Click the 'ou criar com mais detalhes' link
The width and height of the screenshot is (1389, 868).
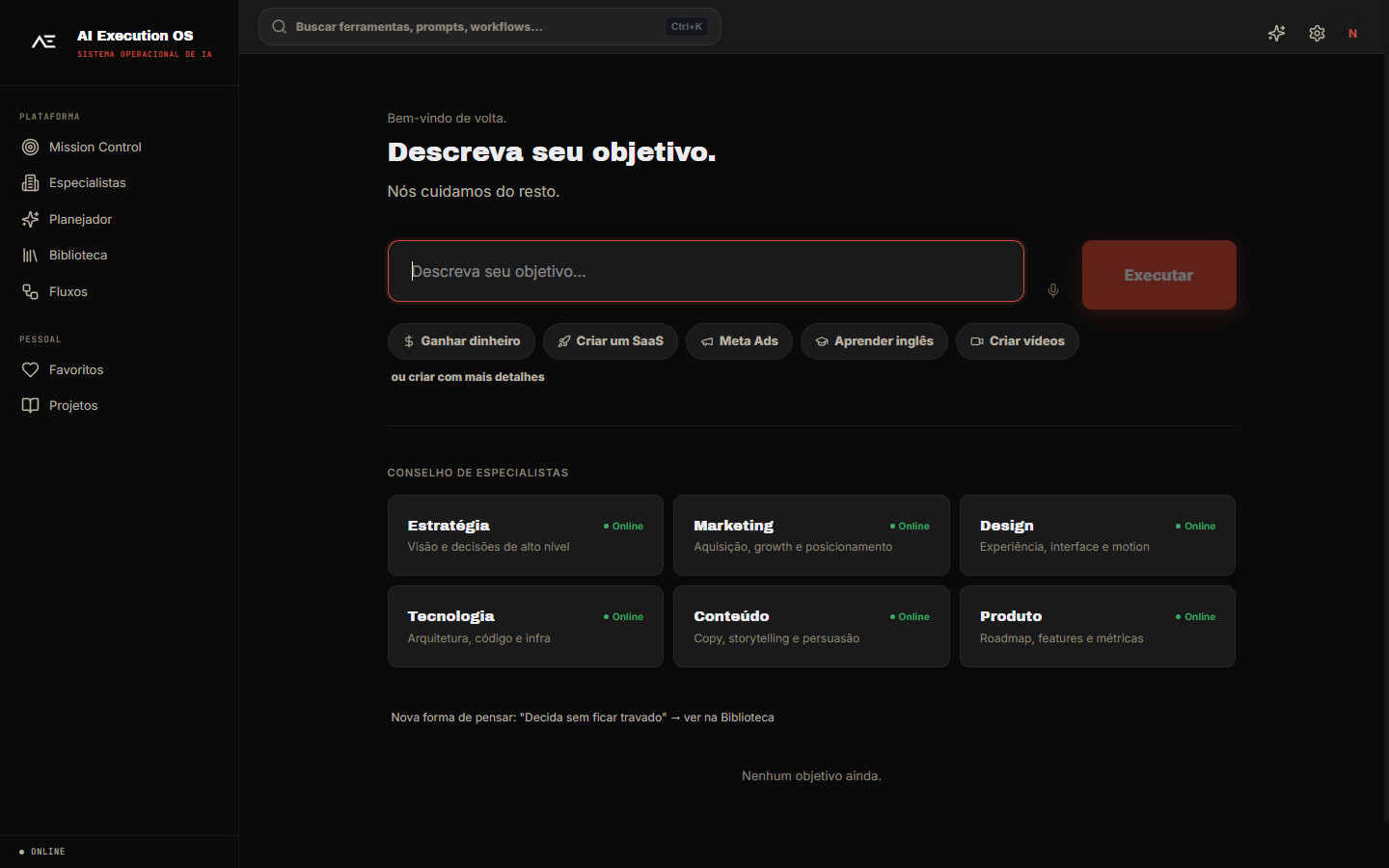(x=468, y=377)
